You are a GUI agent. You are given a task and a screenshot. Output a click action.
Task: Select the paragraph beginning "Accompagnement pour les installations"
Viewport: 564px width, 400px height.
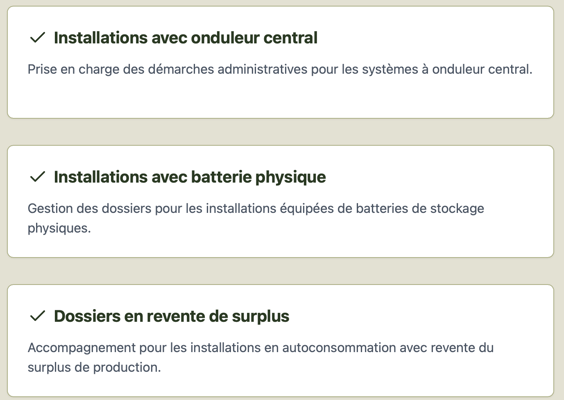[261, 358]
